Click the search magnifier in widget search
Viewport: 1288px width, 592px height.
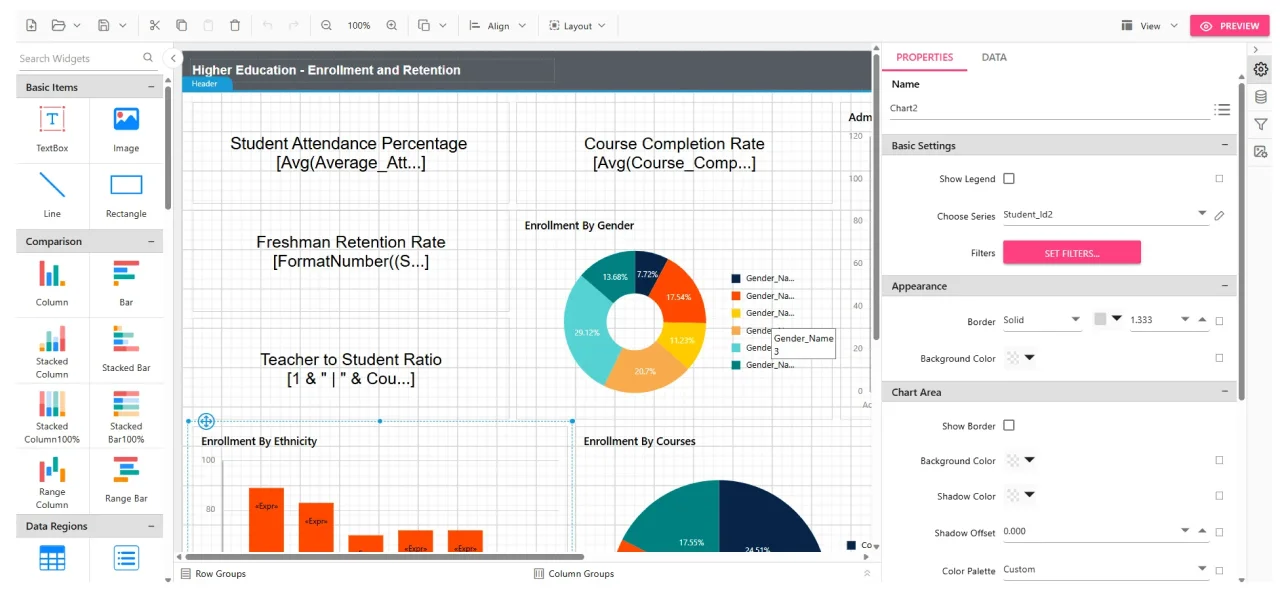[x=148, y=58]
